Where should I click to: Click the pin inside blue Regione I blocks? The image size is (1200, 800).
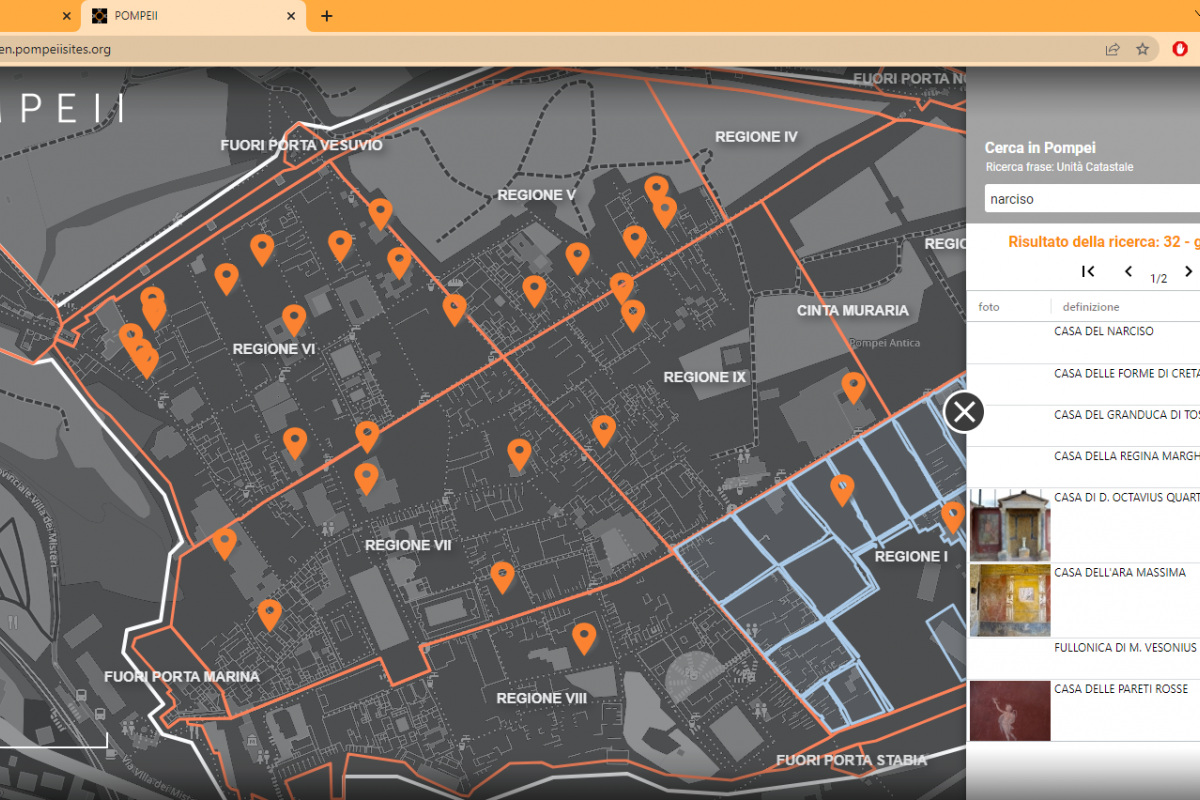tap(843, 490)
